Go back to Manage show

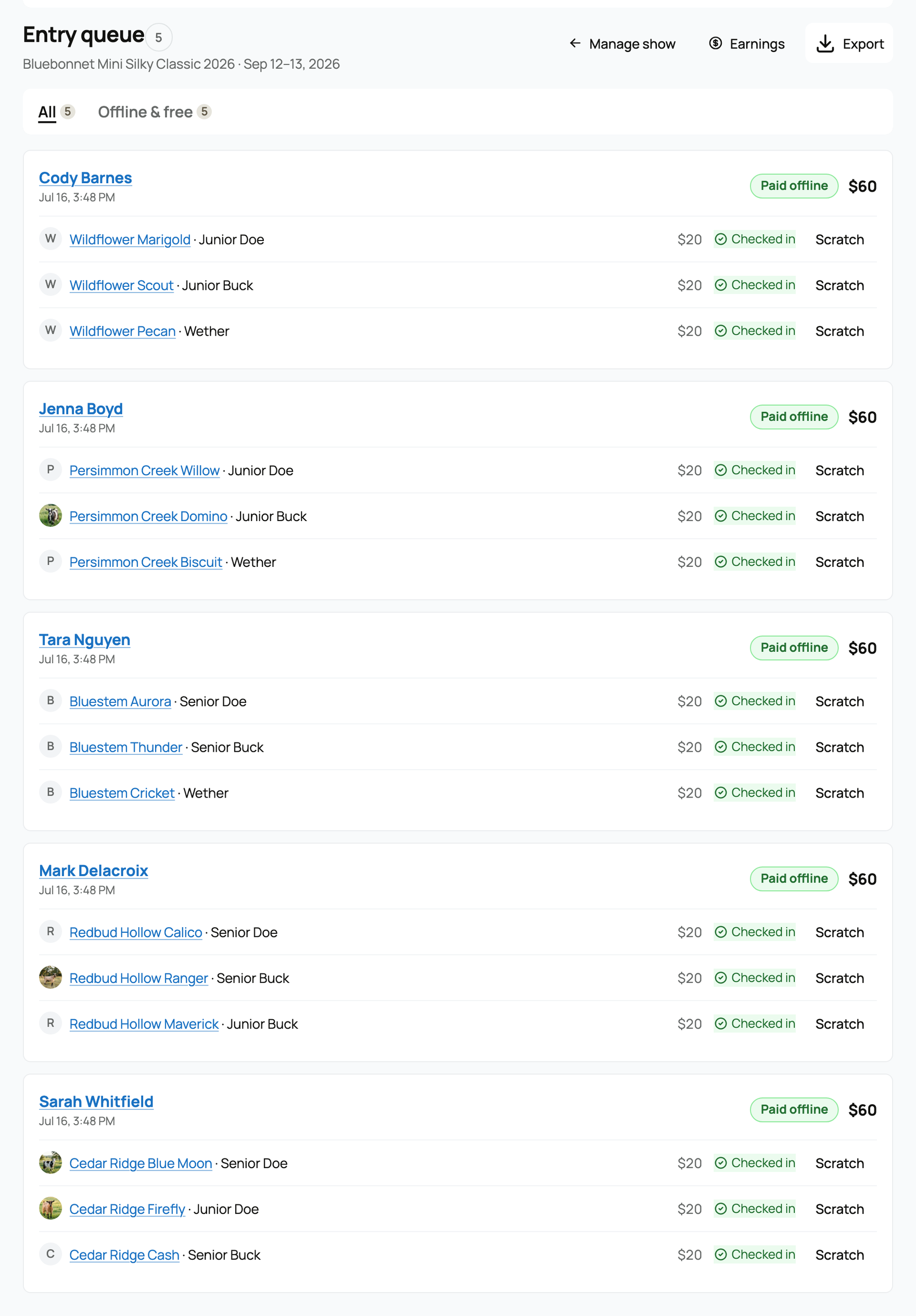pos(622,44)
